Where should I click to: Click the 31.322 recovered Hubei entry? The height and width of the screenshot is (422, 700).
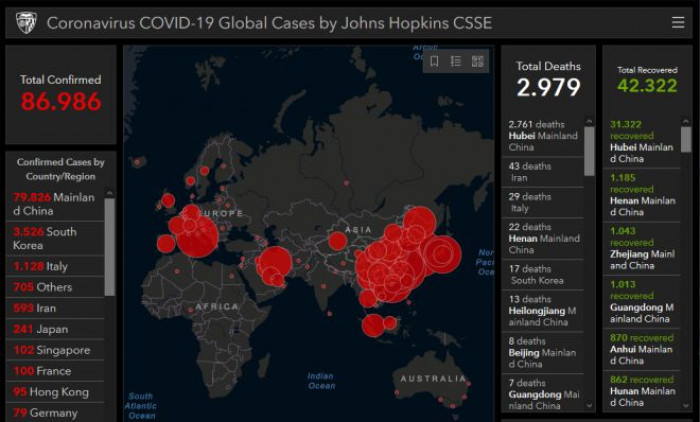click(642, 142)
